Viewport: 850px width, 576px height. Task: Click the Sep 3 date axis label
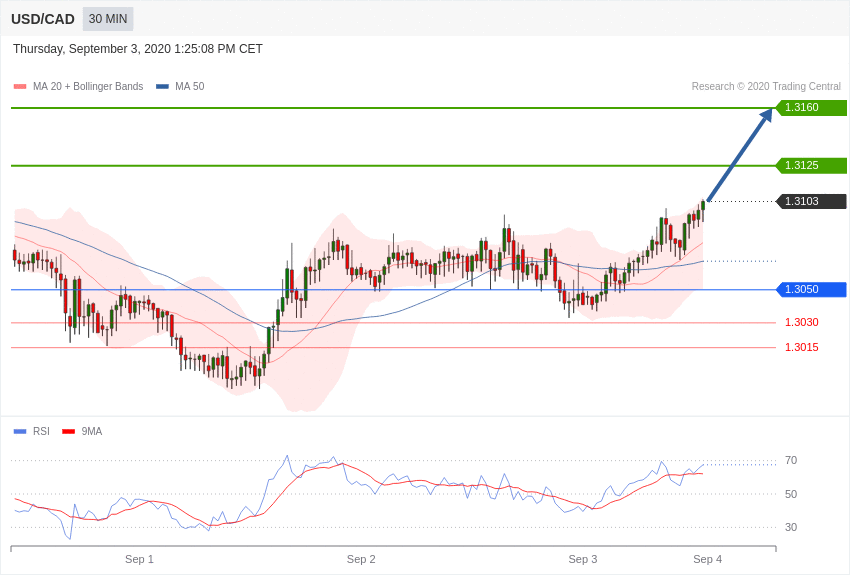pyautogui.click(x=583, y=559)
